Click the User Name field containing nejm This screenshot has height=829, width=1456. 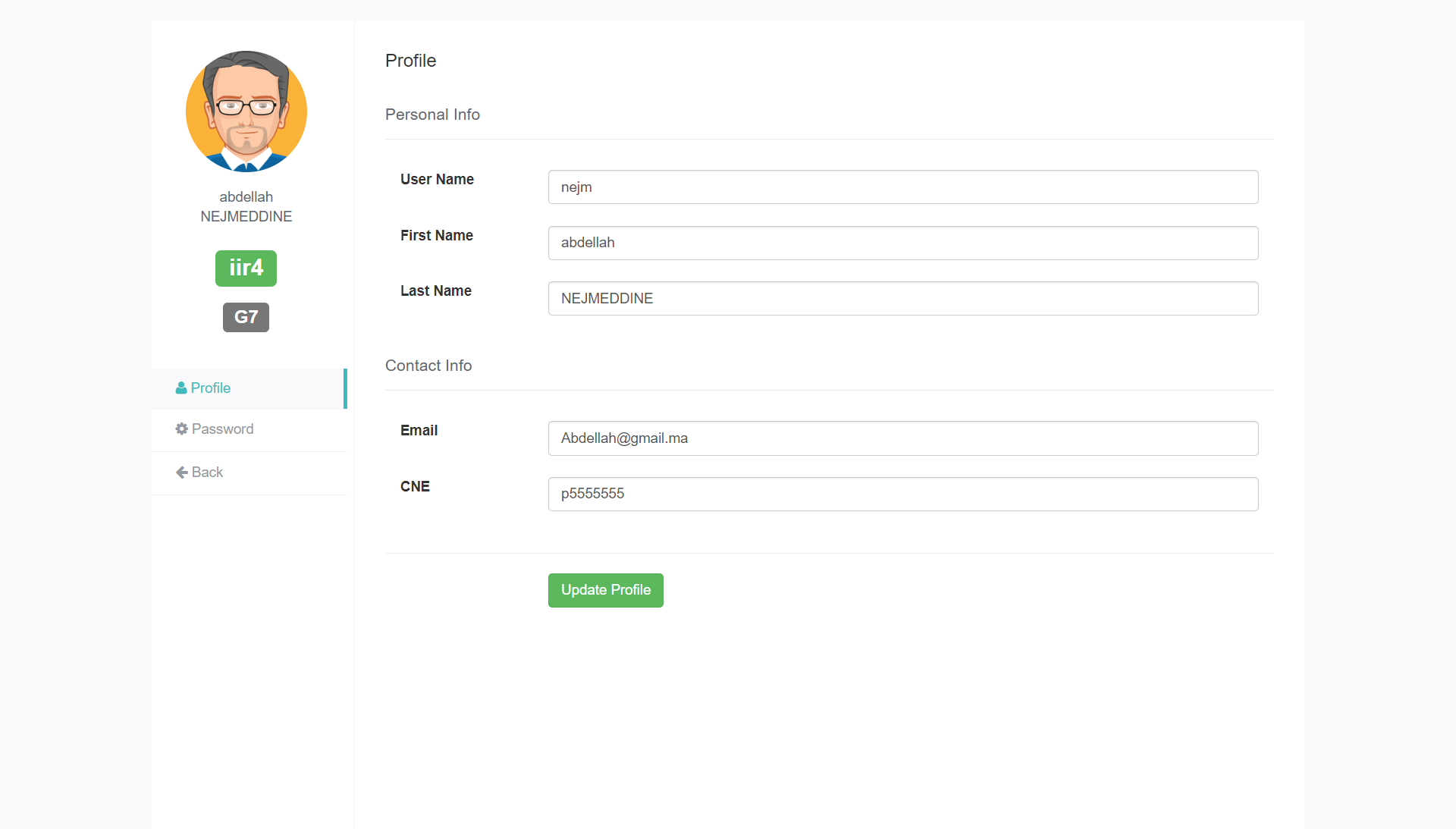[x=902, y=187]
